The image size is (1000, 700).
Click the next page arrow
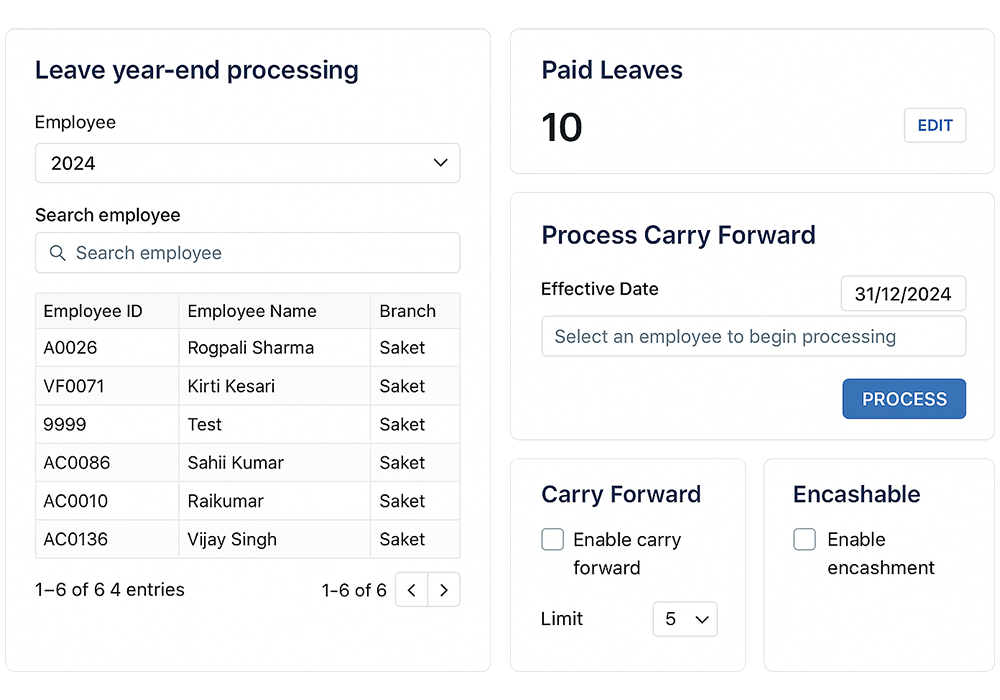(x=443, y=590)
